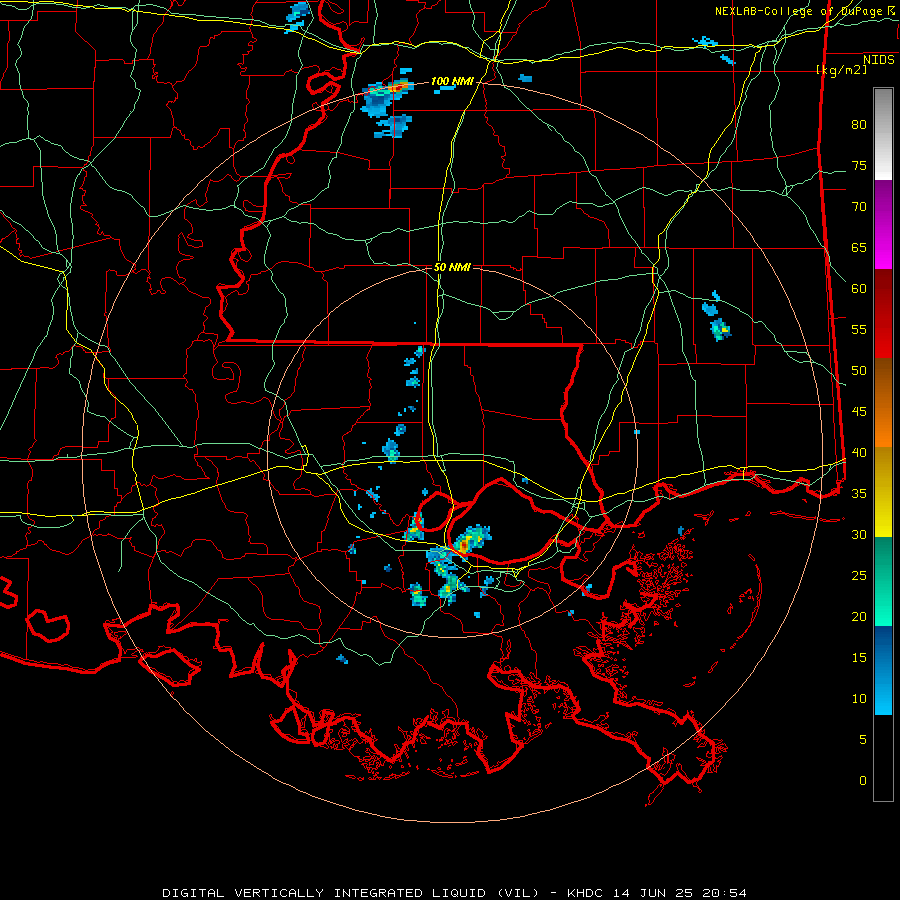Image resolution: width=900 pixels, height=900 pixels.
Task: Click the 70 value on scale
Action: [859, 207]
